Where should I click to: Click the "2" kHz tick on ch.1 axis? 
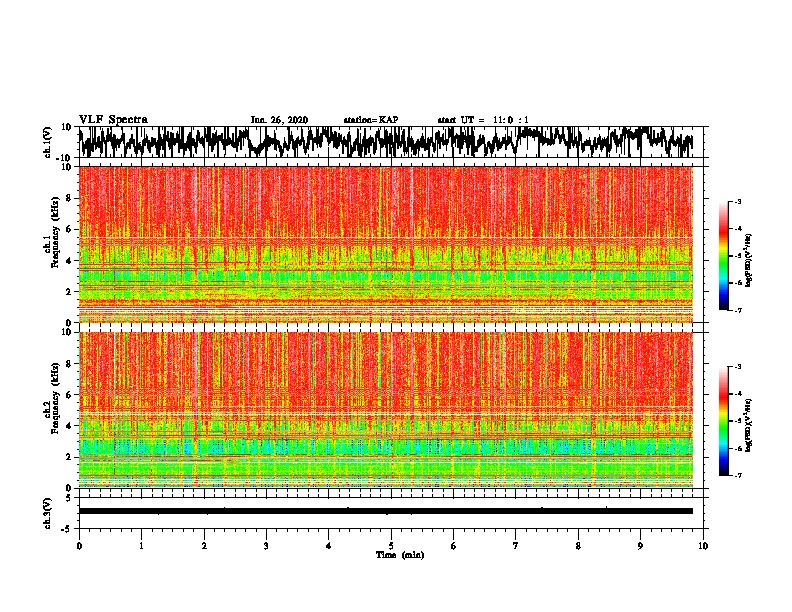[69, 292]
